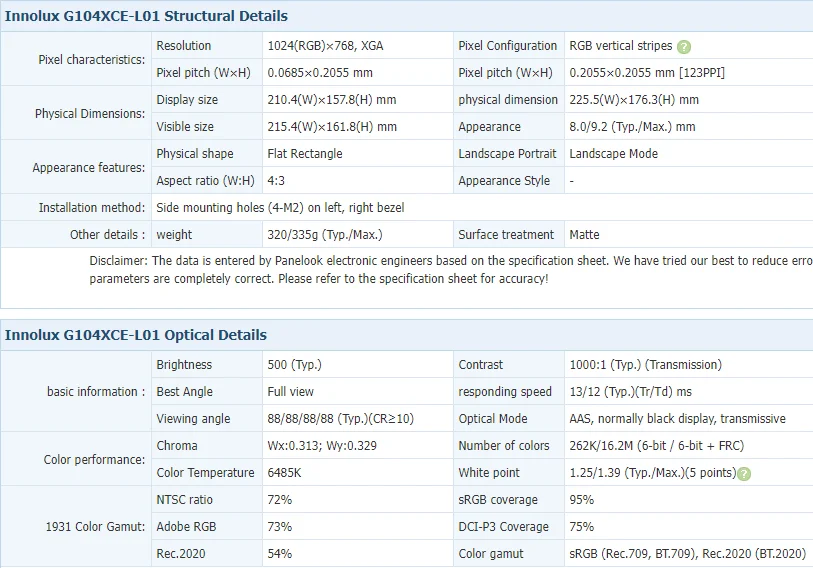Select the Appearance Style field label
The image size is (813, 568).
point(504,181)
